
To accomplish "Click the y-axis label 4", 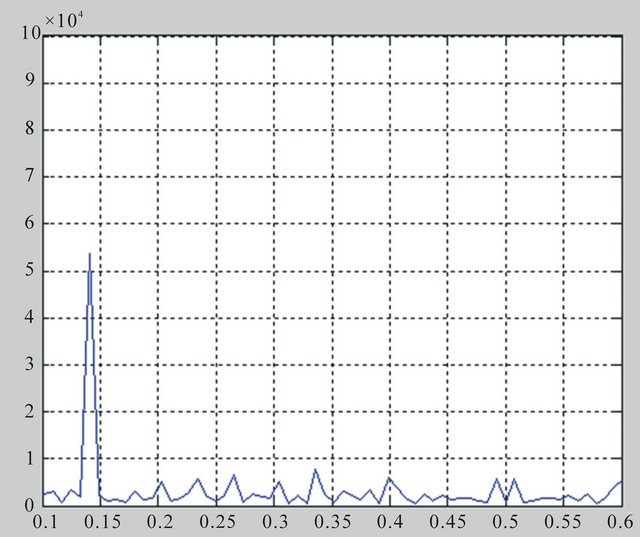I will click(29, 317).
